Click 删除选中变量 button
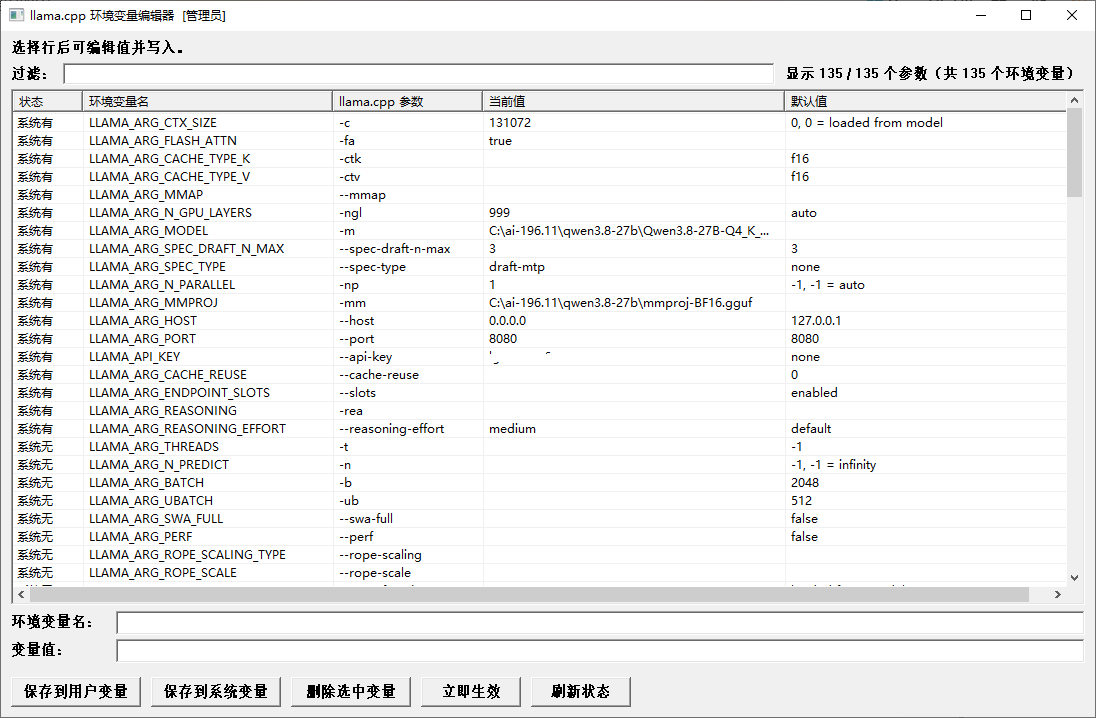Image resolution: width=1096 pixels, height=718 pixels. pos(351,691)
